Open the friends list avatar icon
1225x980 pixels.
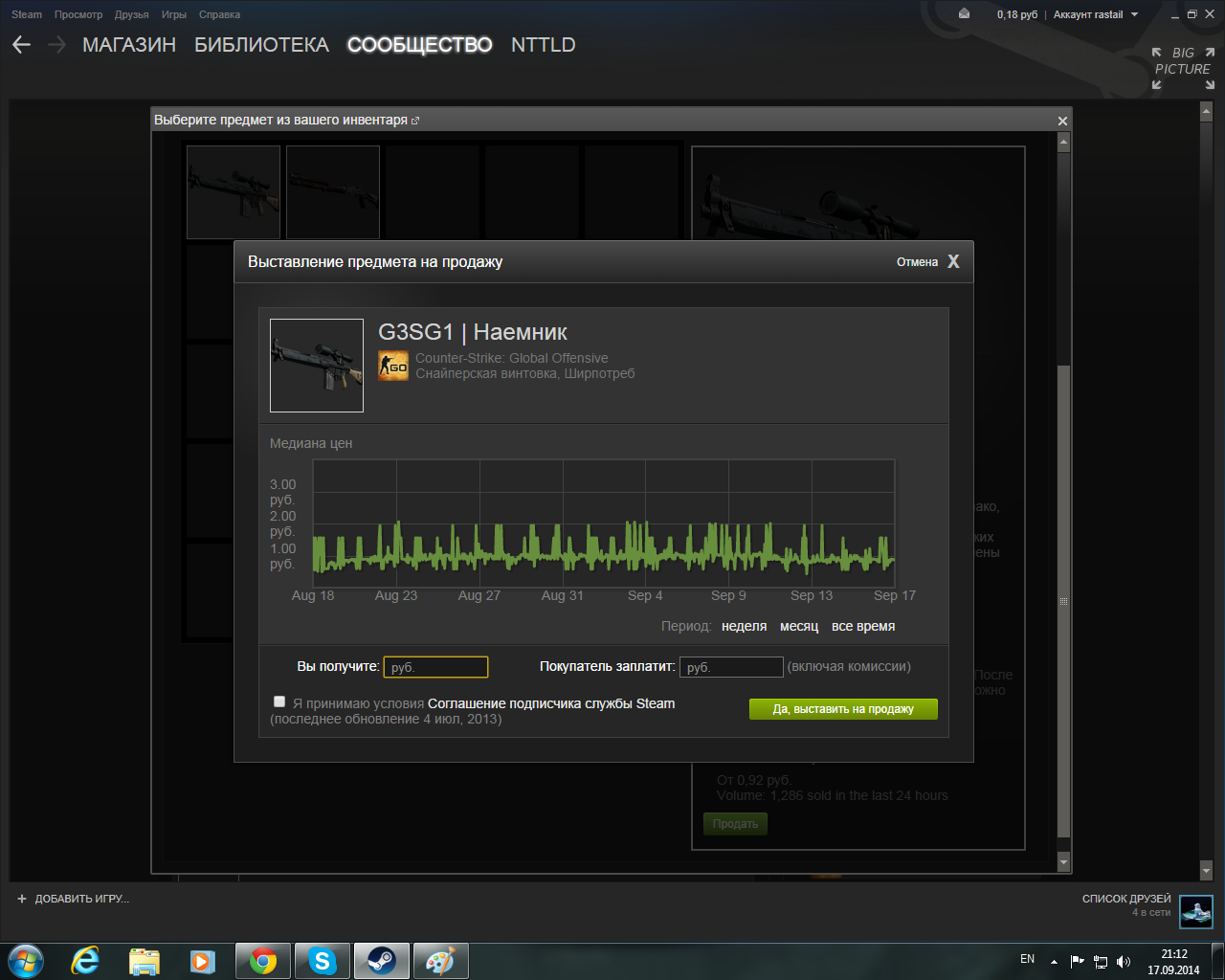pyautogui.click(x=1196, y=912)
